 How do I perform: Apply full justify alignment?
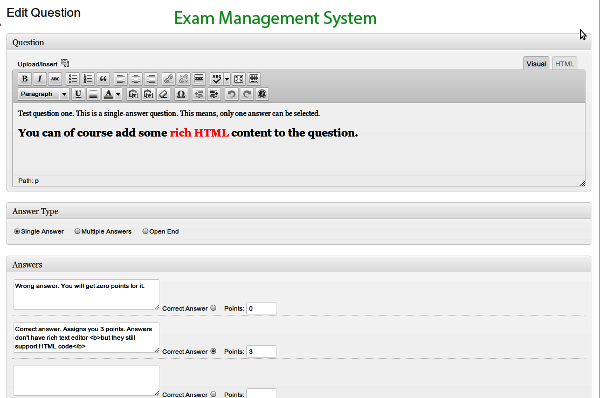click(x=93, y=94)
